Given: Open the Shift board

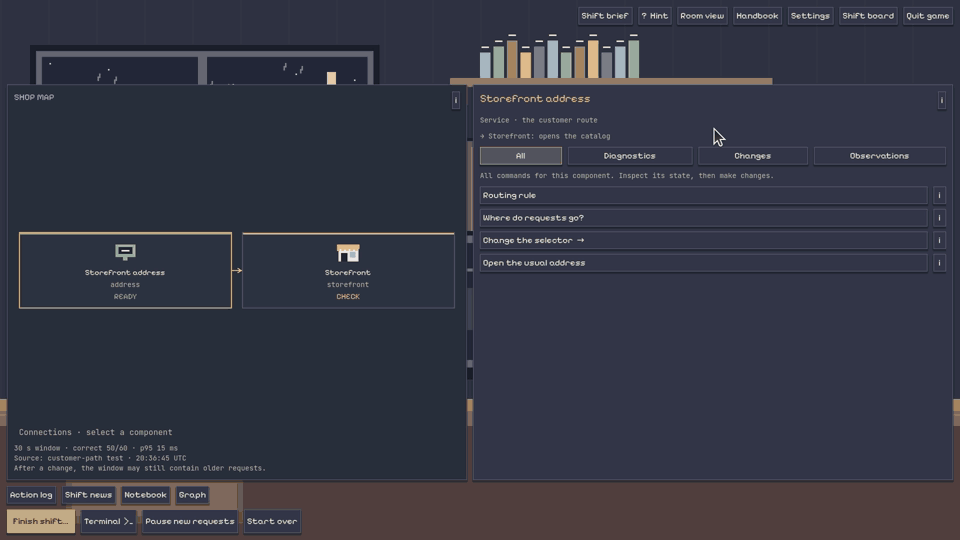Looking at the screenshot, I should (868, 16).
